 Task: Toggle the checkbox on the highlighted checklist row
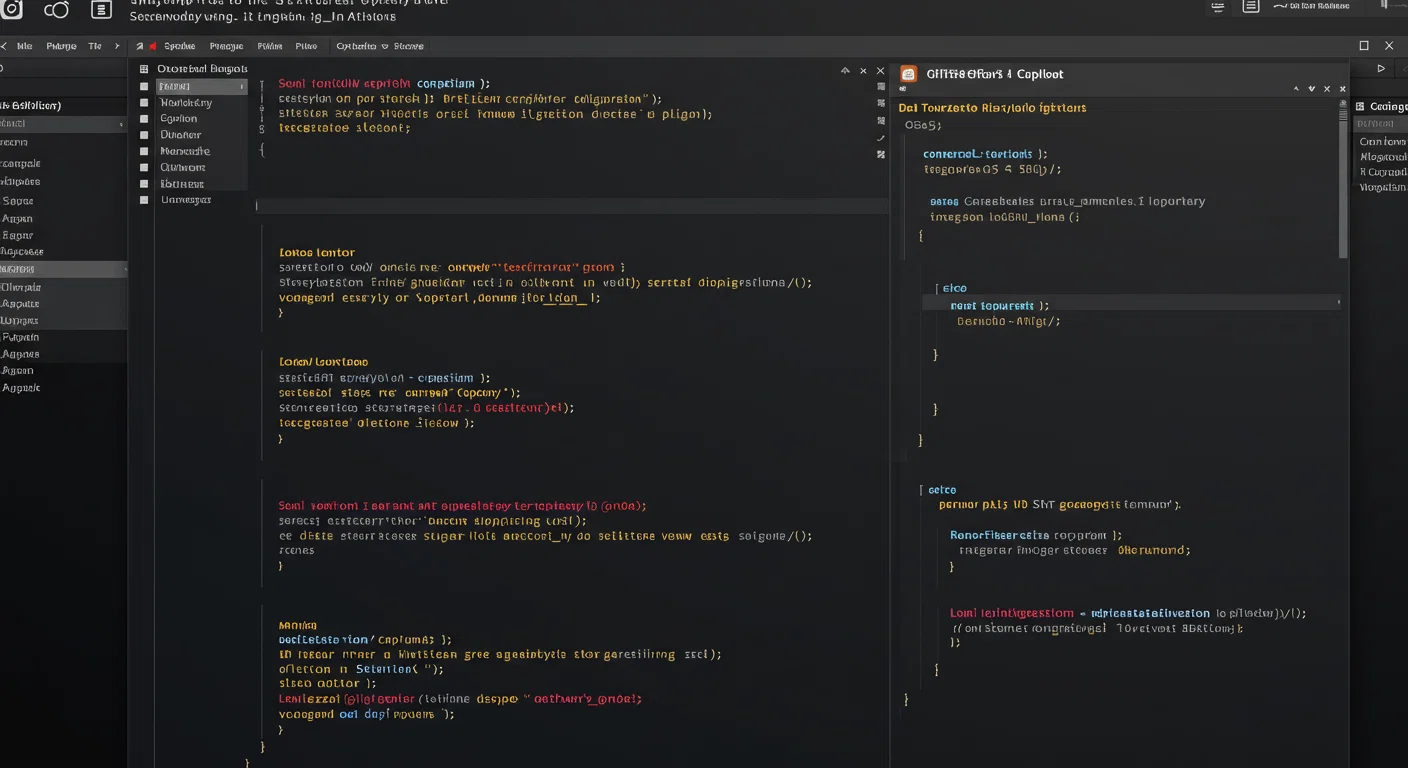coord(144,87)
